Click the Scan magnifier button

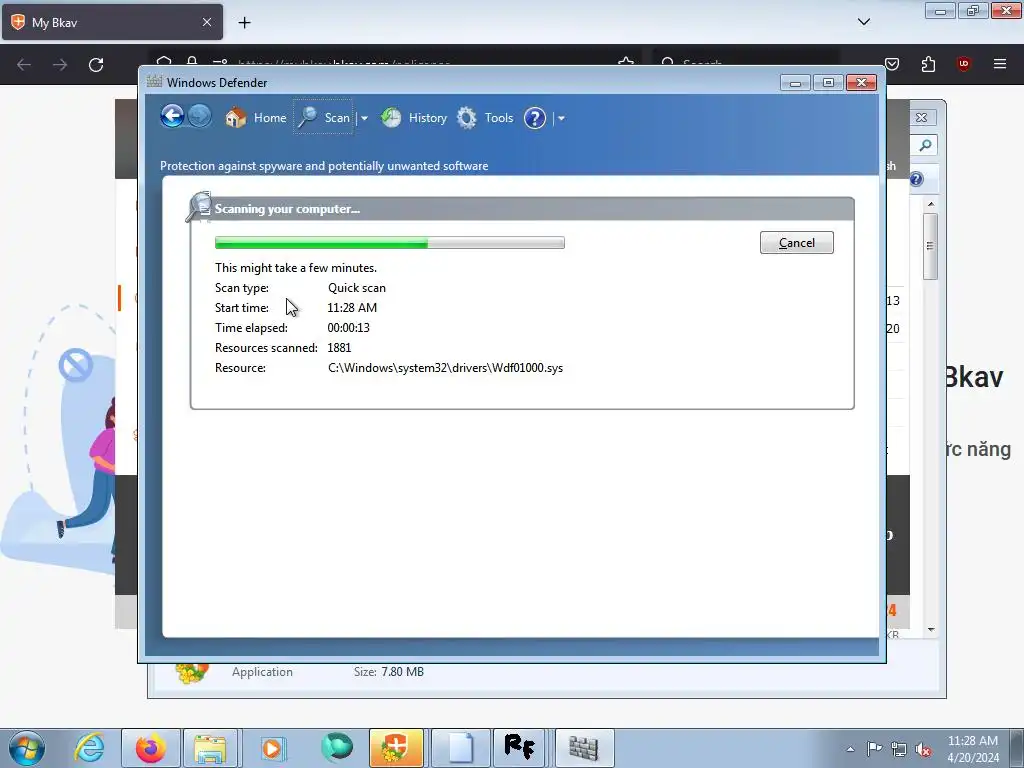pos(323,118)
